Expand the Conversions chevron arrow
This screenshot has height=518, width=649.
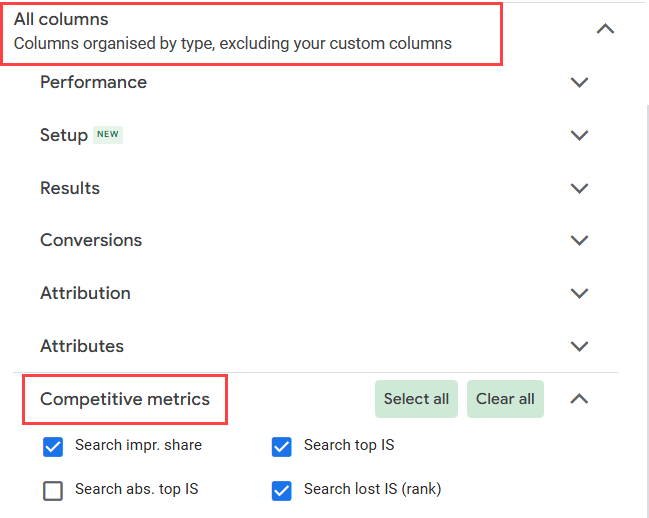tap(579, 241)
